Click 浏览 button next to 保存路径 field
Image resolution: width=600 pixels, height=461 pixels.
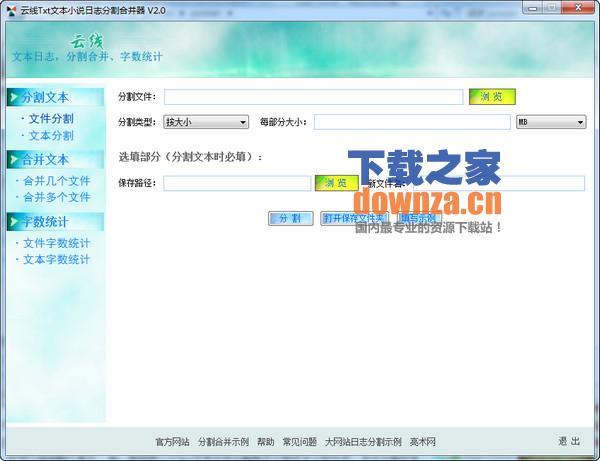336,183
